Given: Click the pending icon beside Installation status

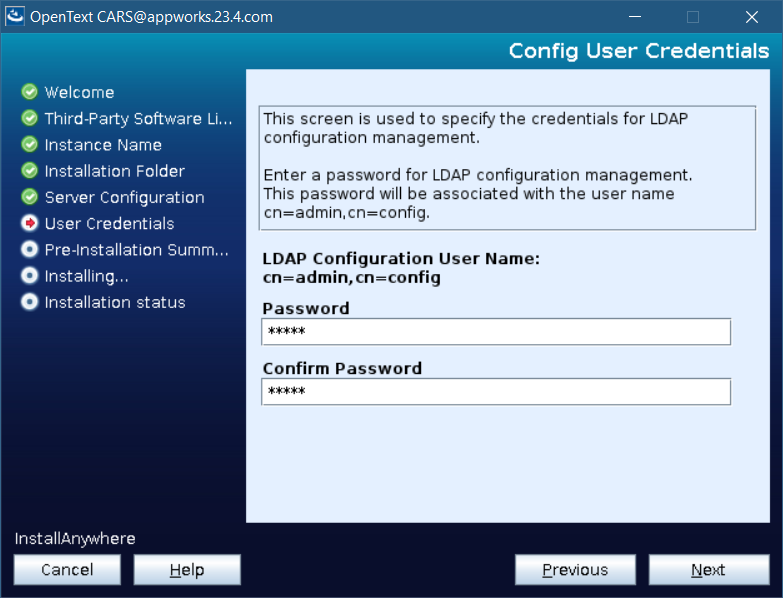Looking at the screenshot, I should (x=29, y=302).
